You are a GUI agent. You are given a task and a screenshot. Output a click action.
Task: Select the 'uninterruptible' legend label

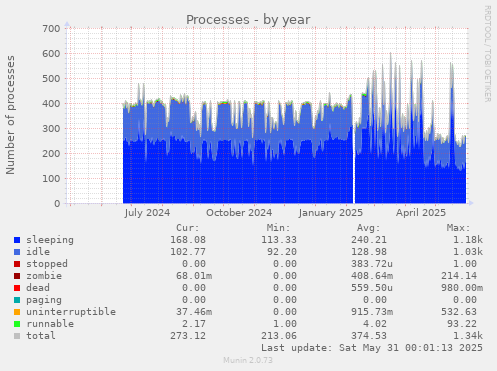tap(71, 312)
